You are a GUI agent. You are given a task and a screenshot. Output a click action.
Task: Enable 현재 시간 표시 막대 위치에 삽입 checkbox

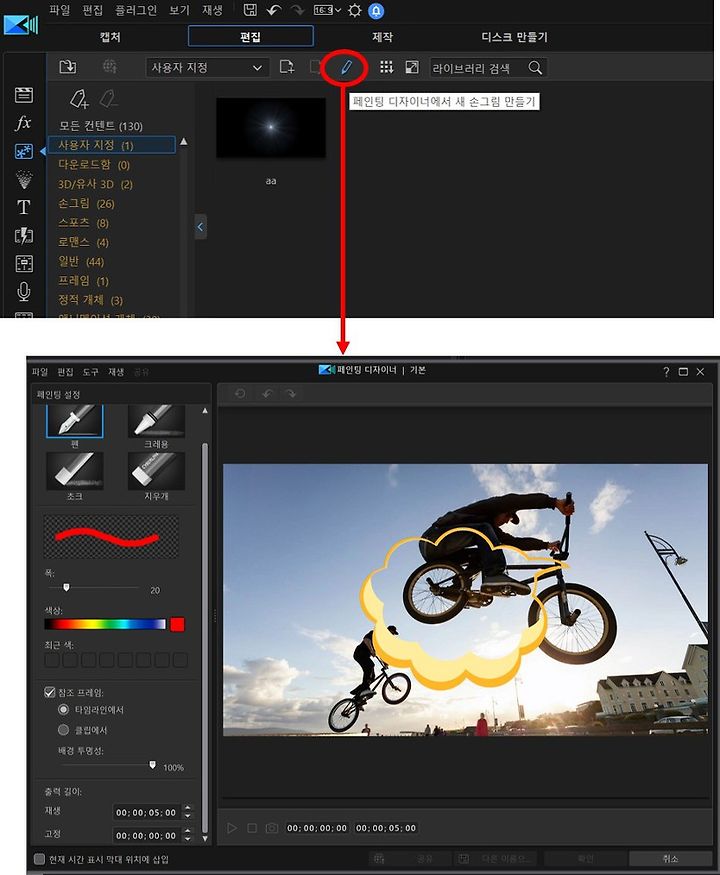(x=39, y=859)
